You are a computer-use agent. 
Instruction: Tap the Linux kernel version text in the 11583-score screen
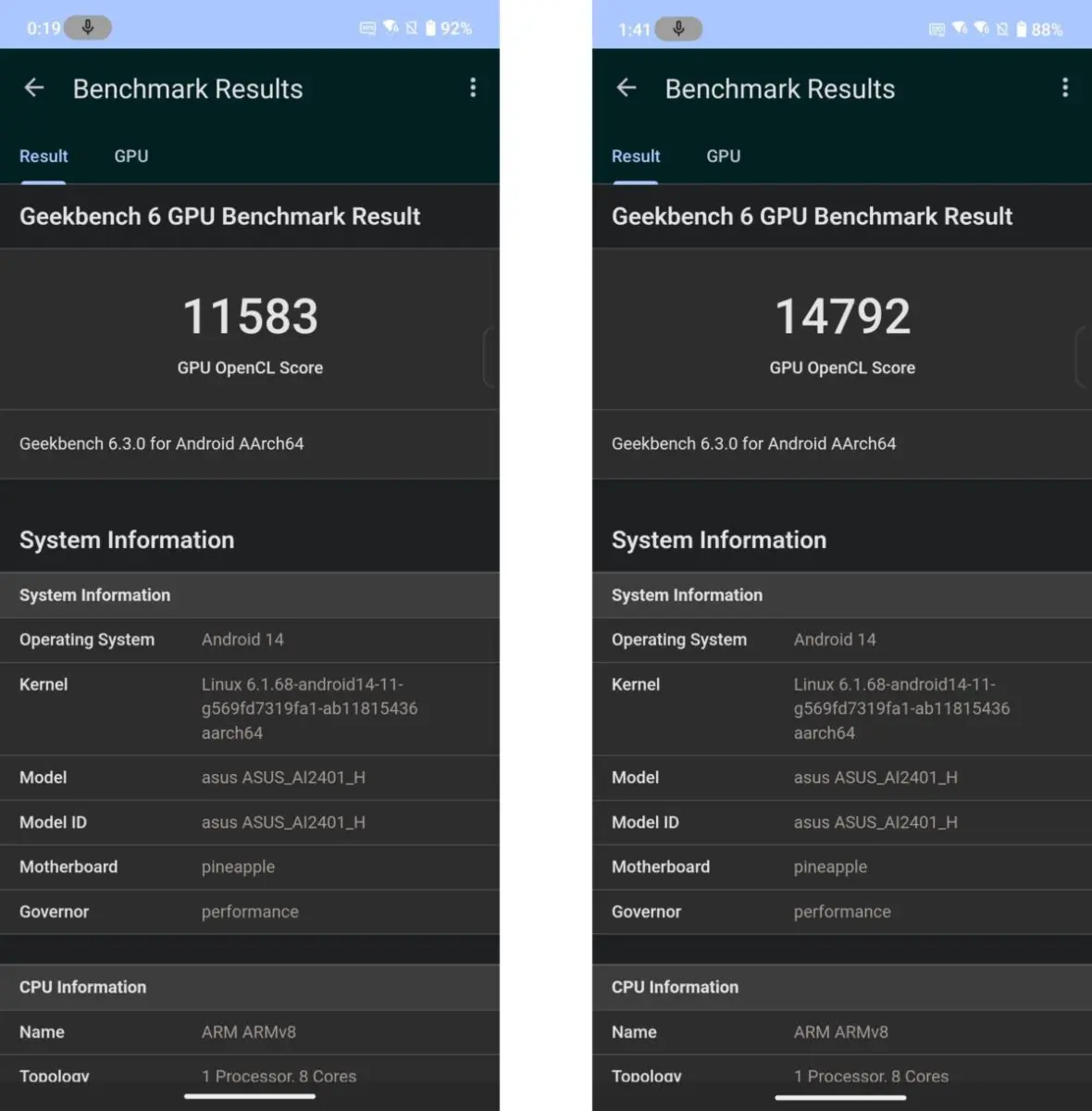point(310,708)
